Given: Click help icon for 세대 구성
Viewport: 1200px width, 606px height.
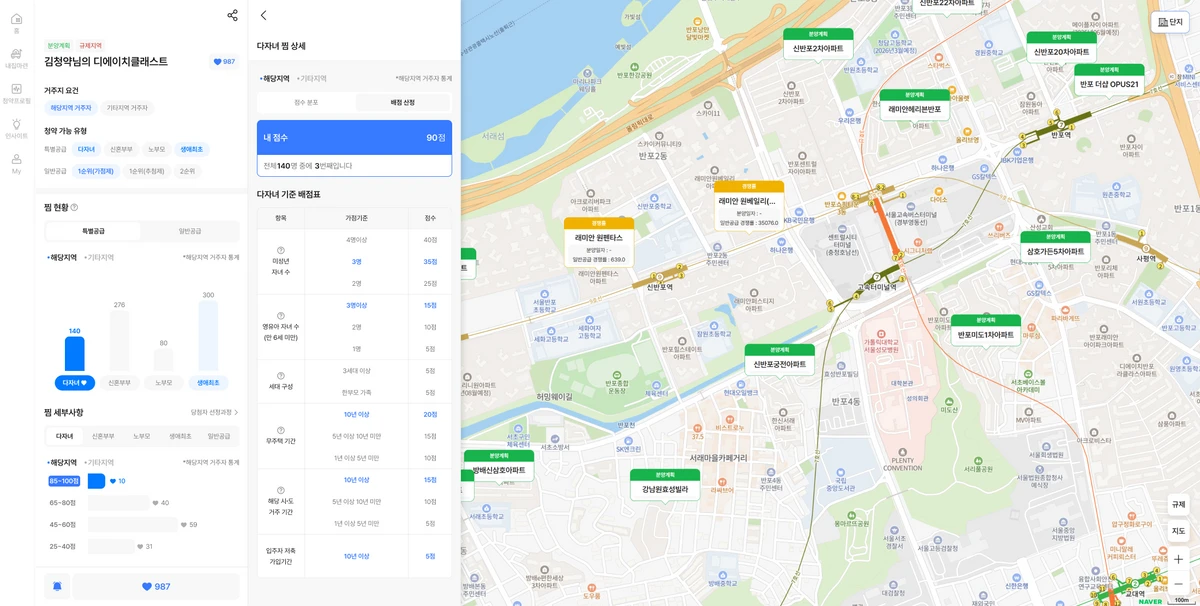Looking at the screenshot, I should coord(281,375).
